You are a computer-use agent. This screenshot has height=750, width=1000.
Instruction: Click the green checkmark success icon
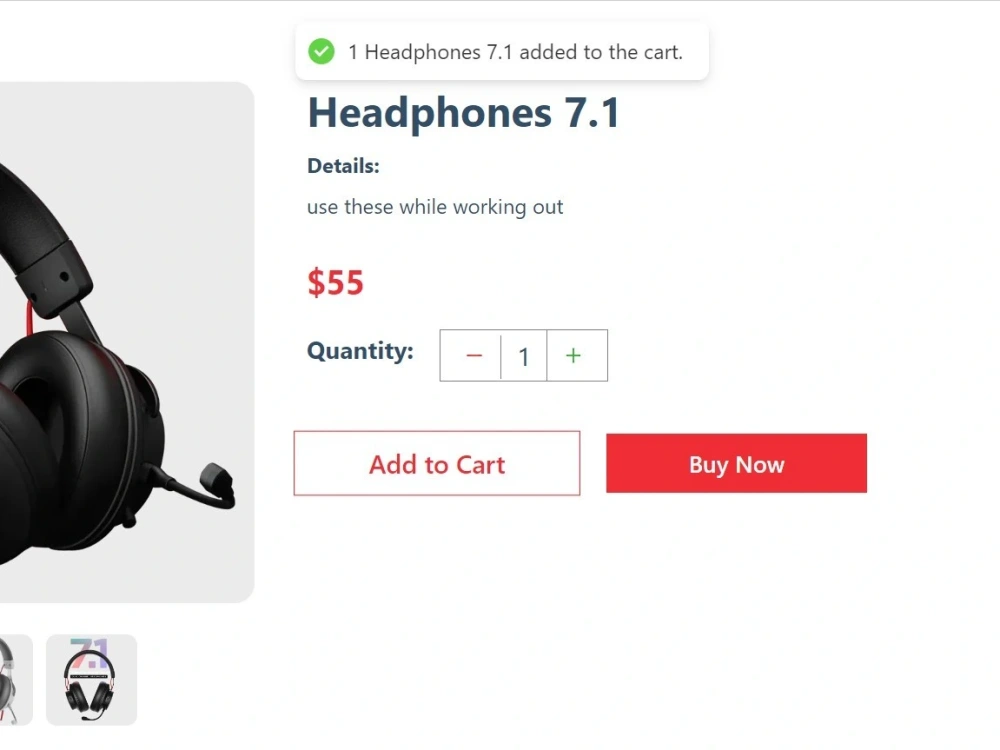click(x=321, y=52)
